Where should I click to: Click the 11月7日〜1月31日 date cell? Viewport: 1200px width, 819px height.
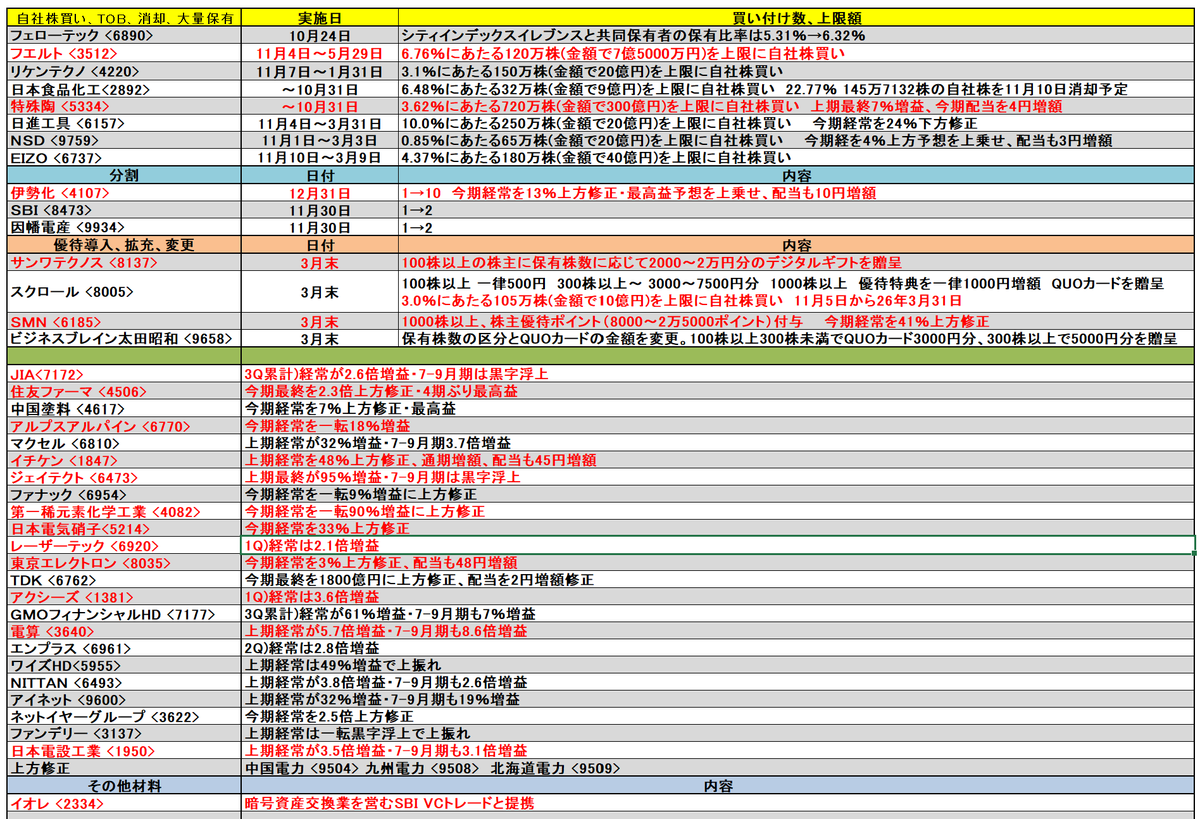[x=320, y=71]
